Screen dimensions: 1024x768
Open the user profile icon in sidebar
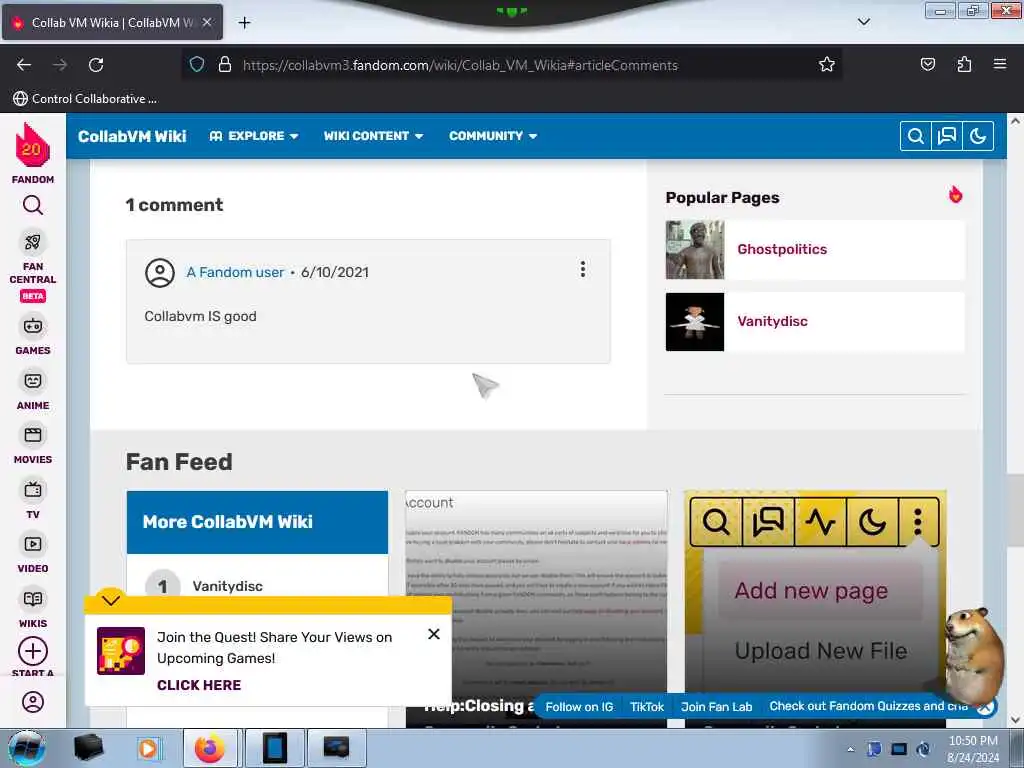pyautogui.click(x=33, y=702)
